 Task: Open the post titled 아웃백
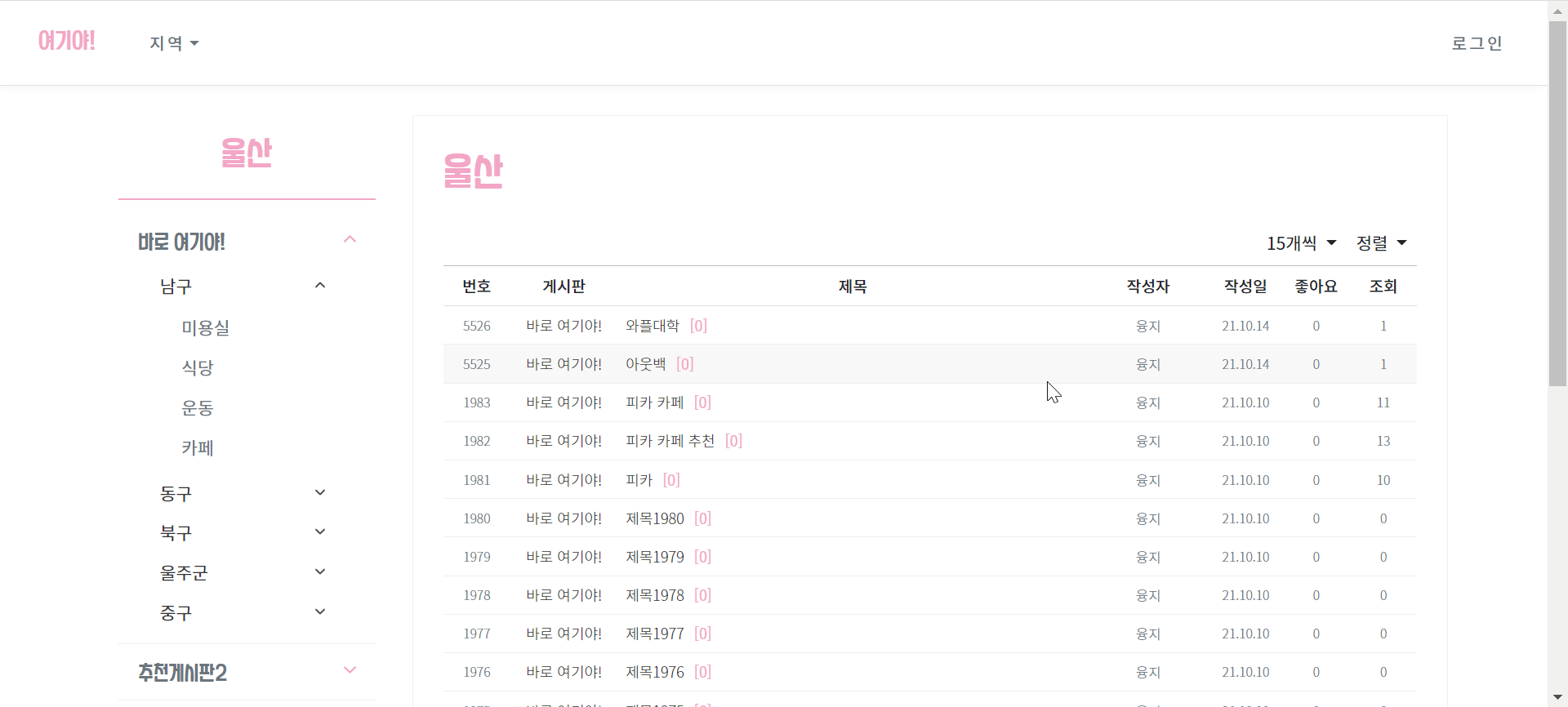click(645, 364)
